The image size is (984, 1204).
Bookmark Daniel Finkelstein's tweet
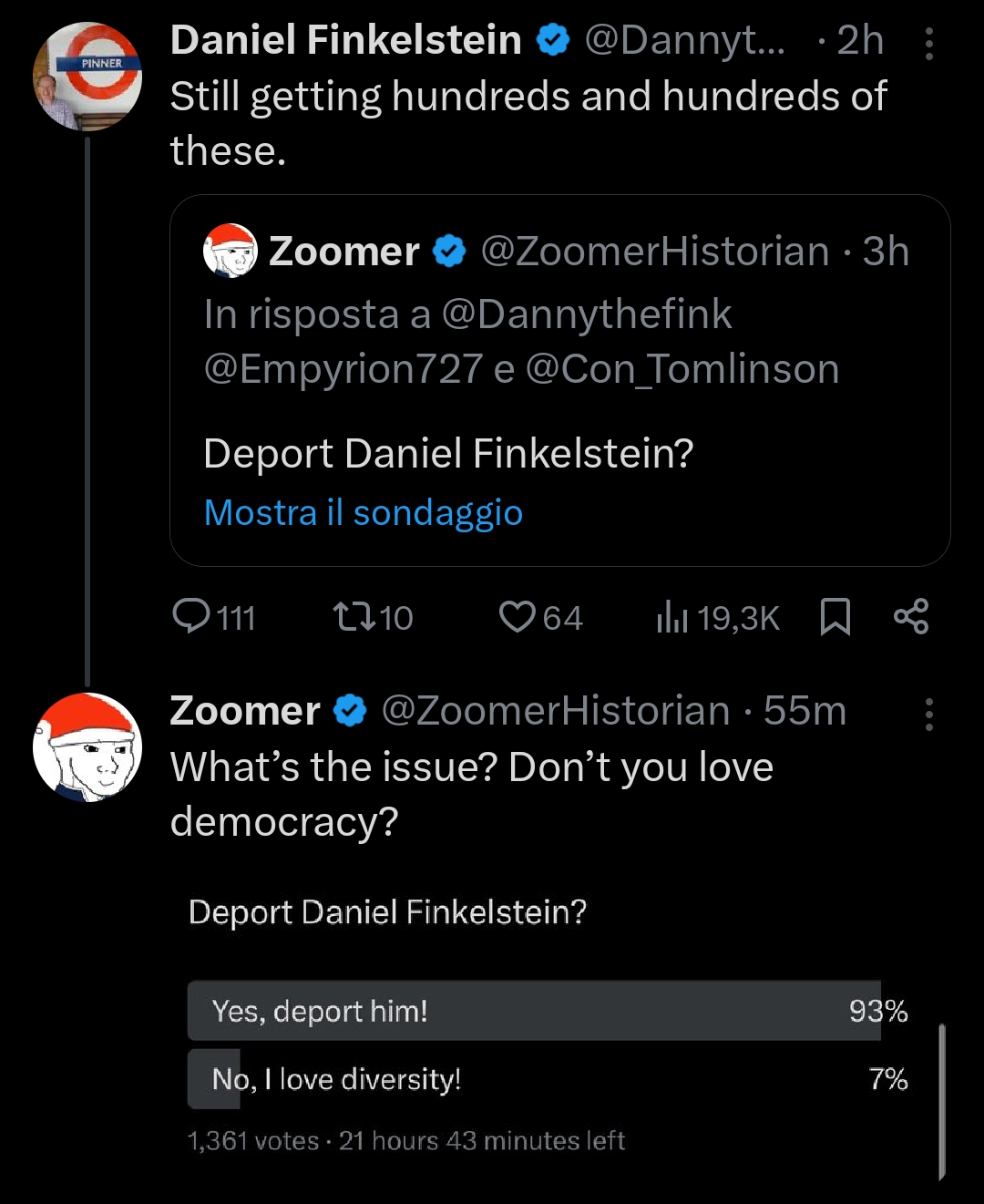(835, 617)
